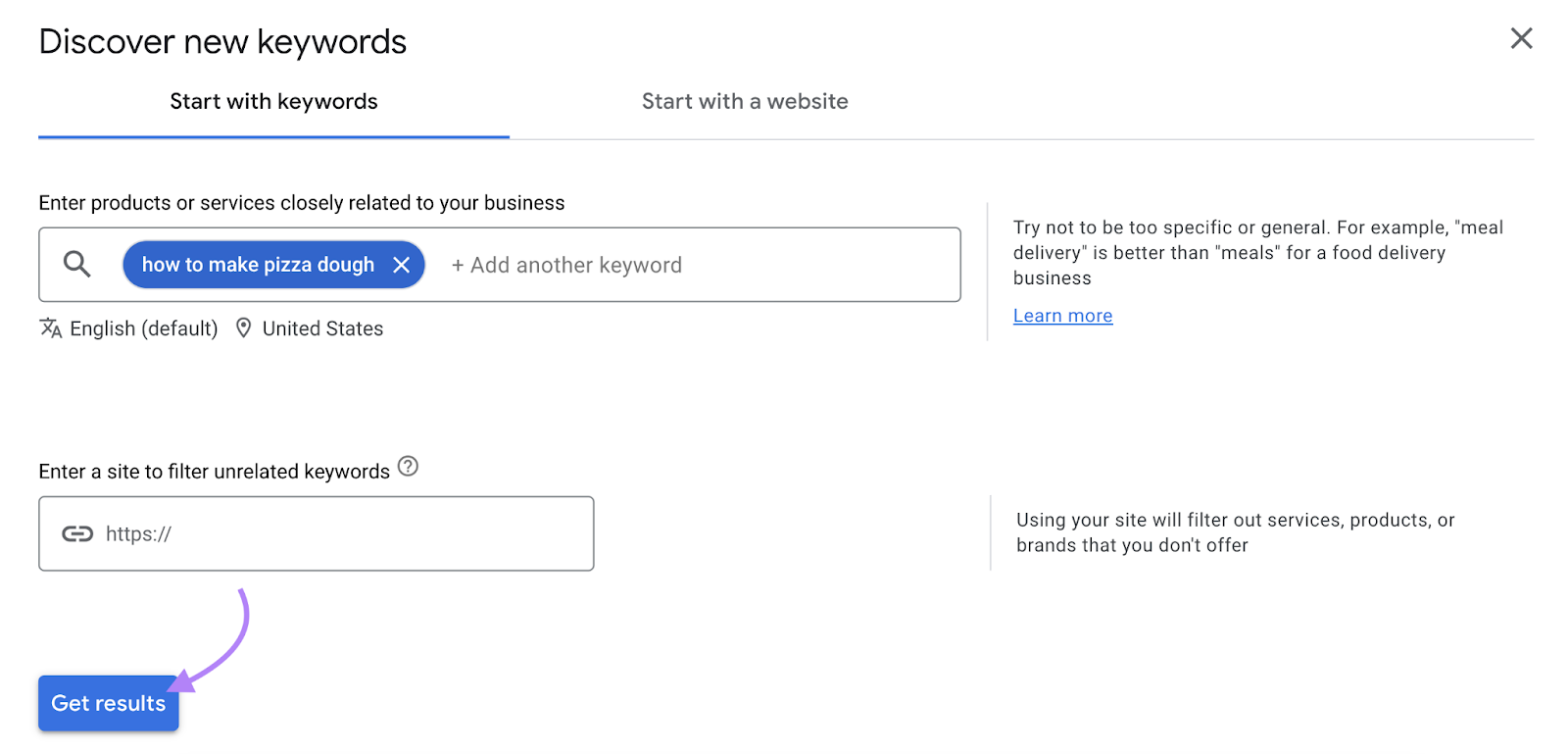Viewport: 1568px width, 755px height.
Task: Click the 'Enter a site to filter' label
Action: 214,472
